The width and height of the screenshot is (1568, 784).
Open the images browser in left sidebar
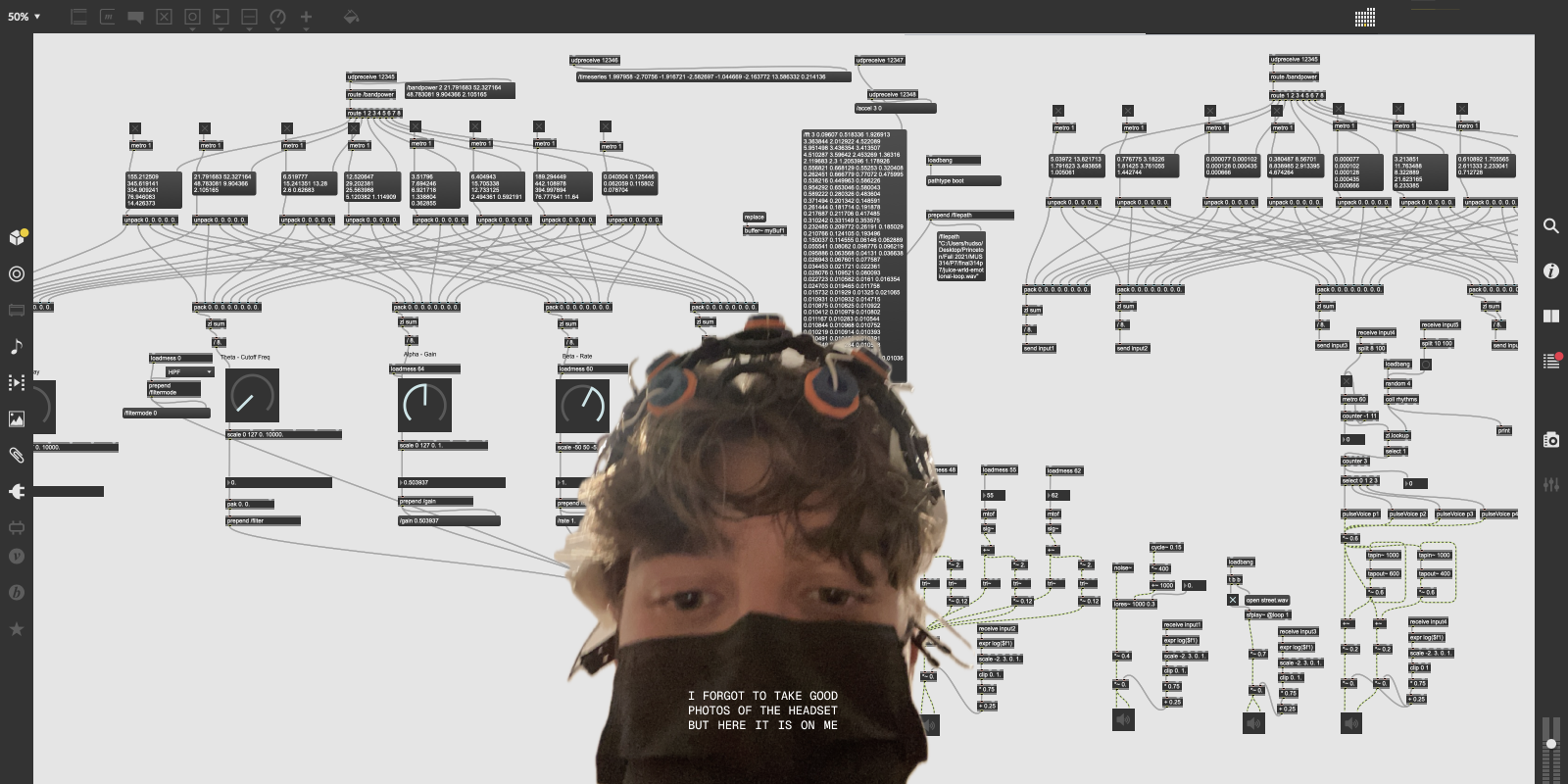pyautogui.click(x=17, y=418)
